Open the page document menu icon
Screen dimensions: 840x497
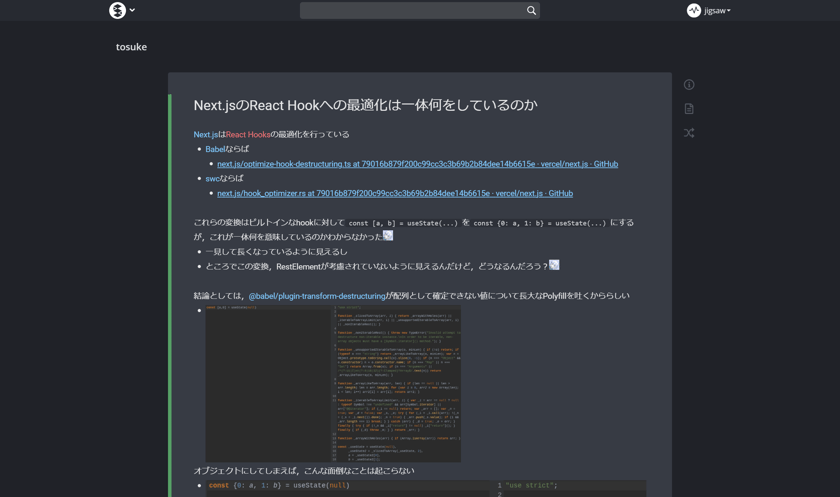[x=689, y=109]
